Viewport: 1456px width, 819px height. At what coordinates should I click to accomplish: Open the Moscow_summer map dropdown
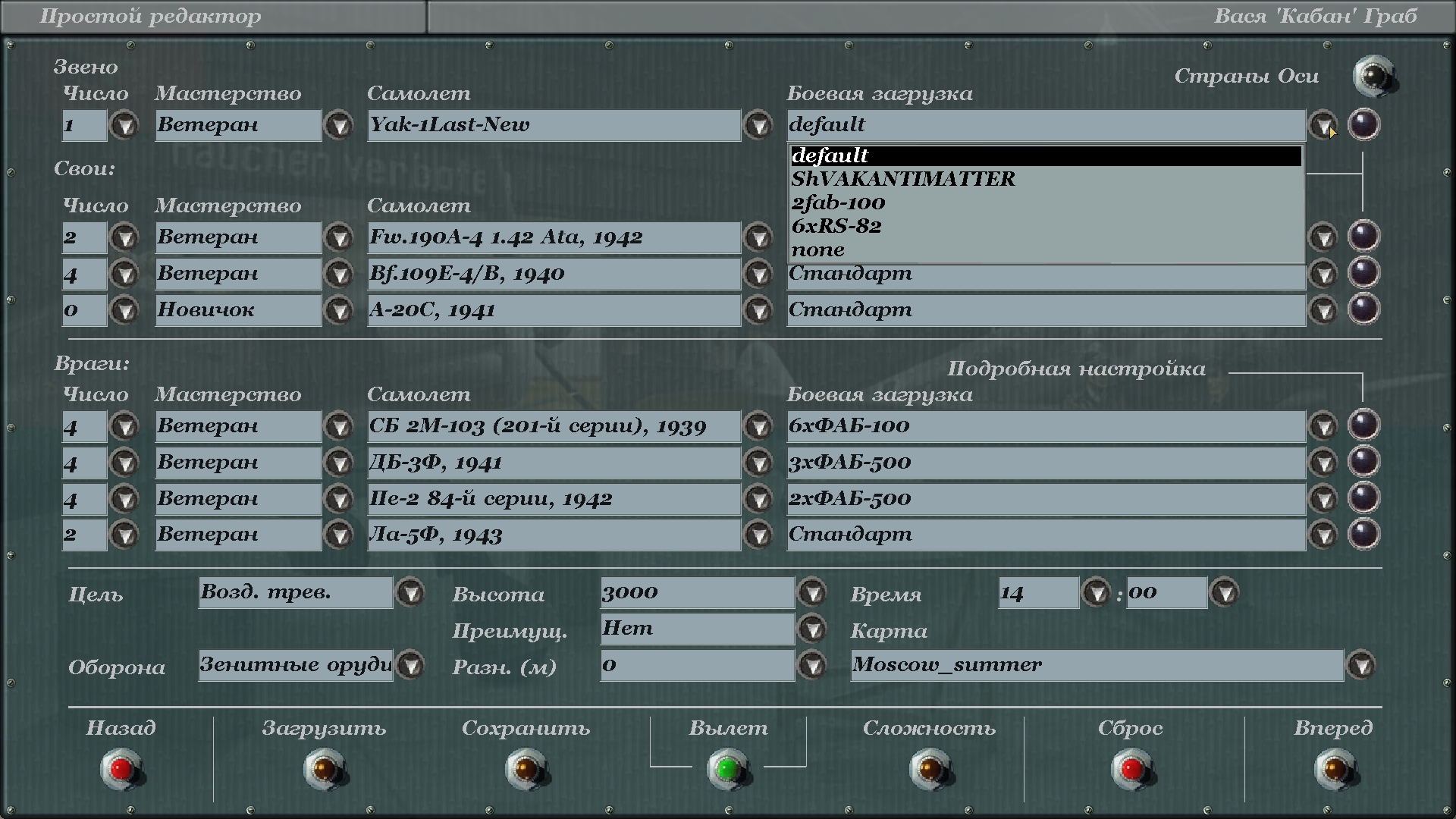coord(1361,665)
